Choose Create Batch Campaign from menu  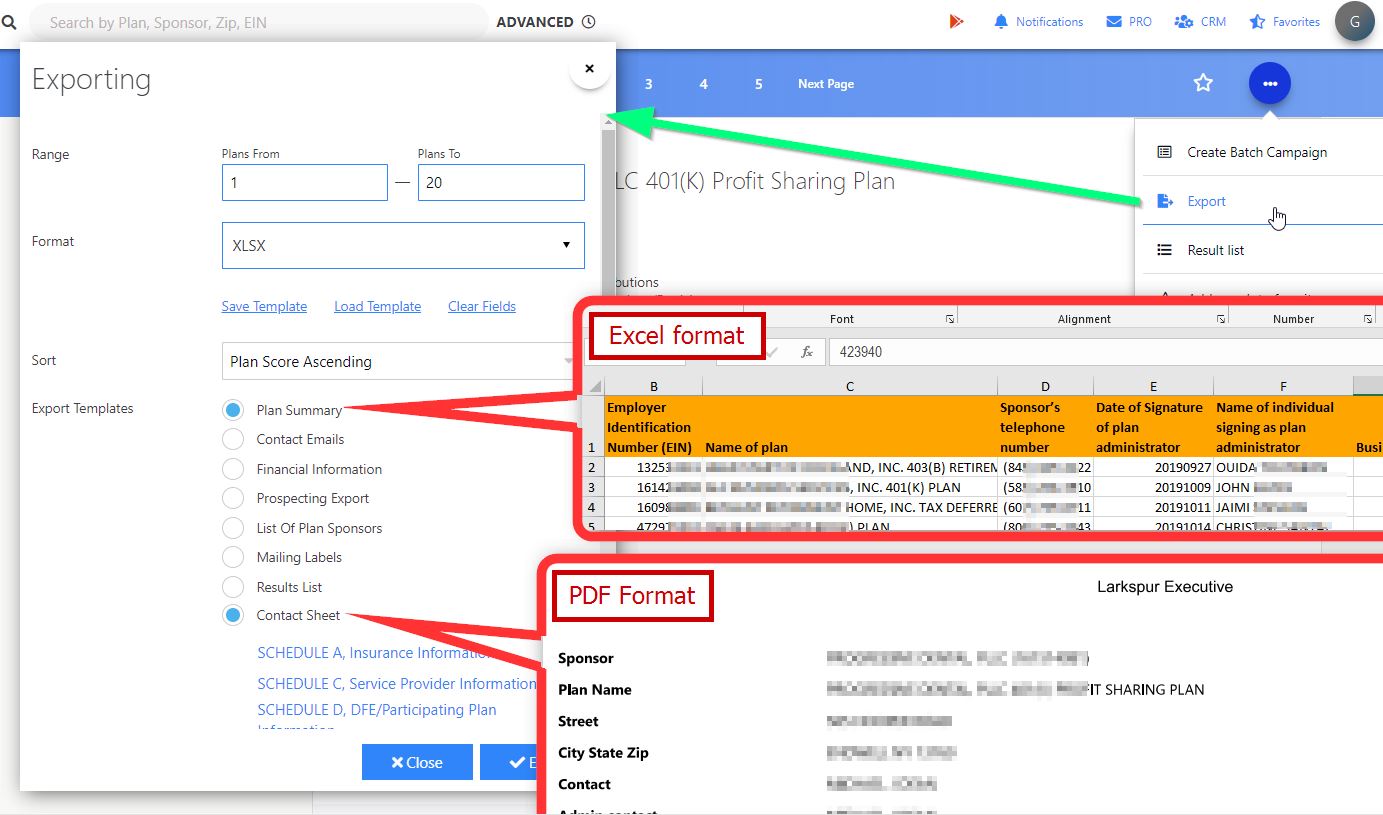click(1256, 153)
